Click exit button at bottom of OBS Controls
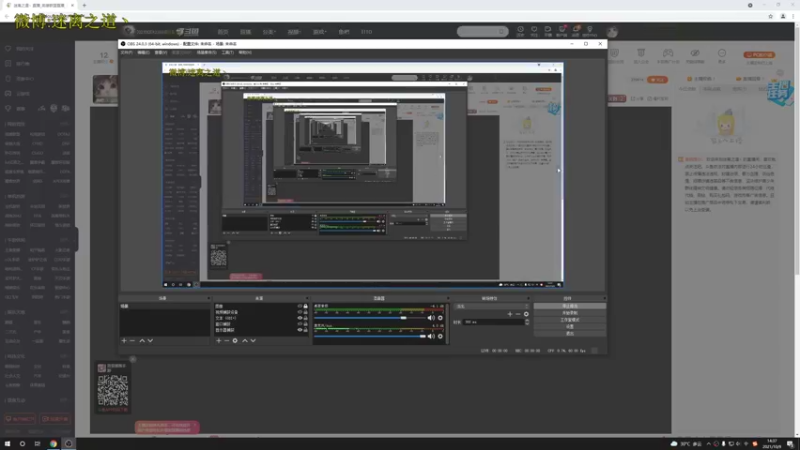 (569, 333)
